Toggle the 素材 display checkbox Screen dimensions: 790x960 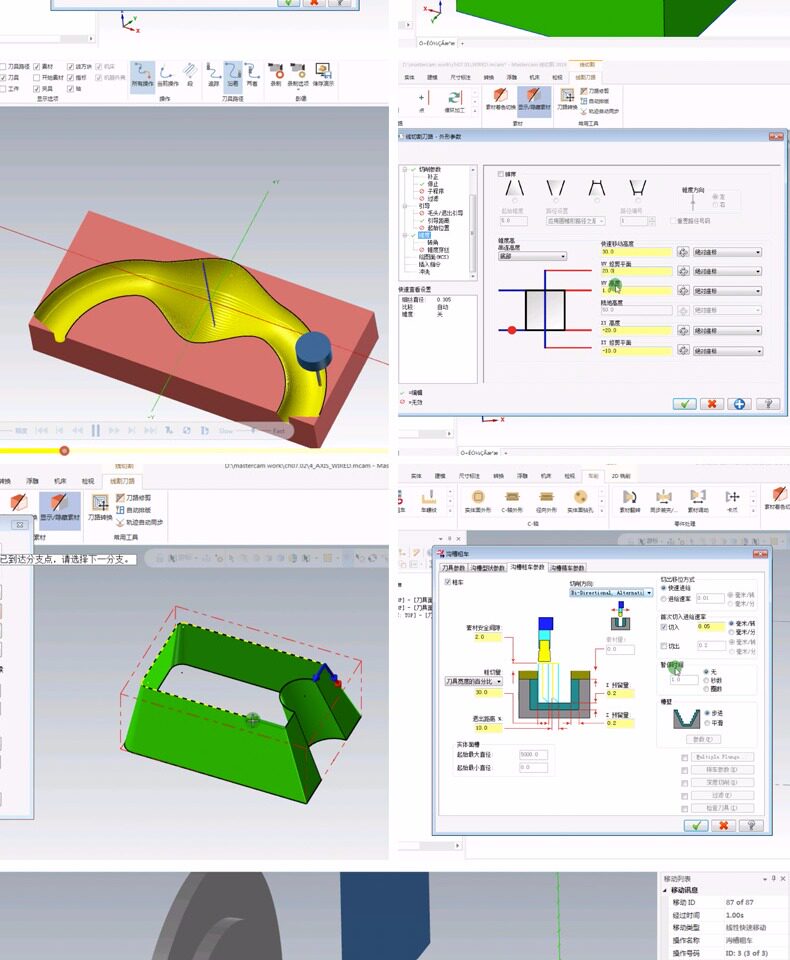coord(37,66)
